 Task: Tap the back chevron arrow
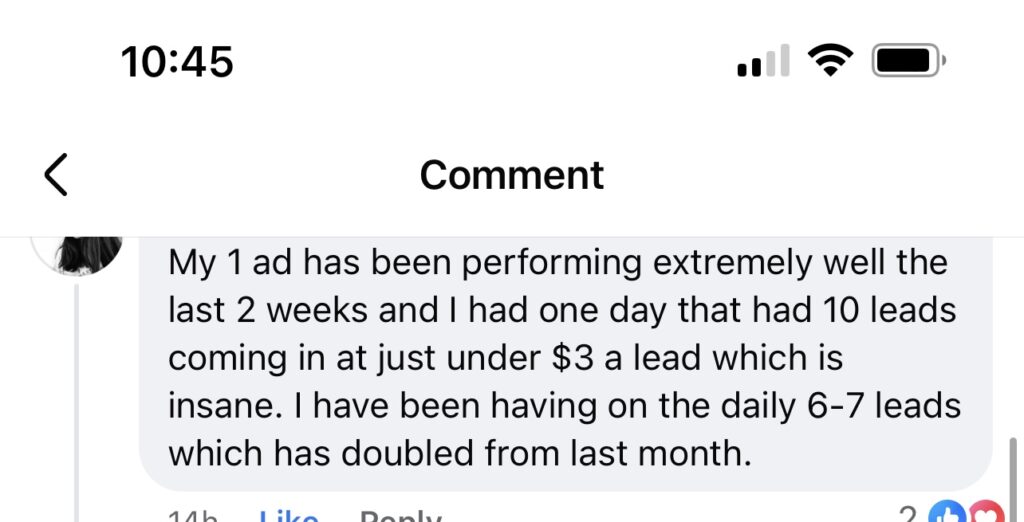56,175
